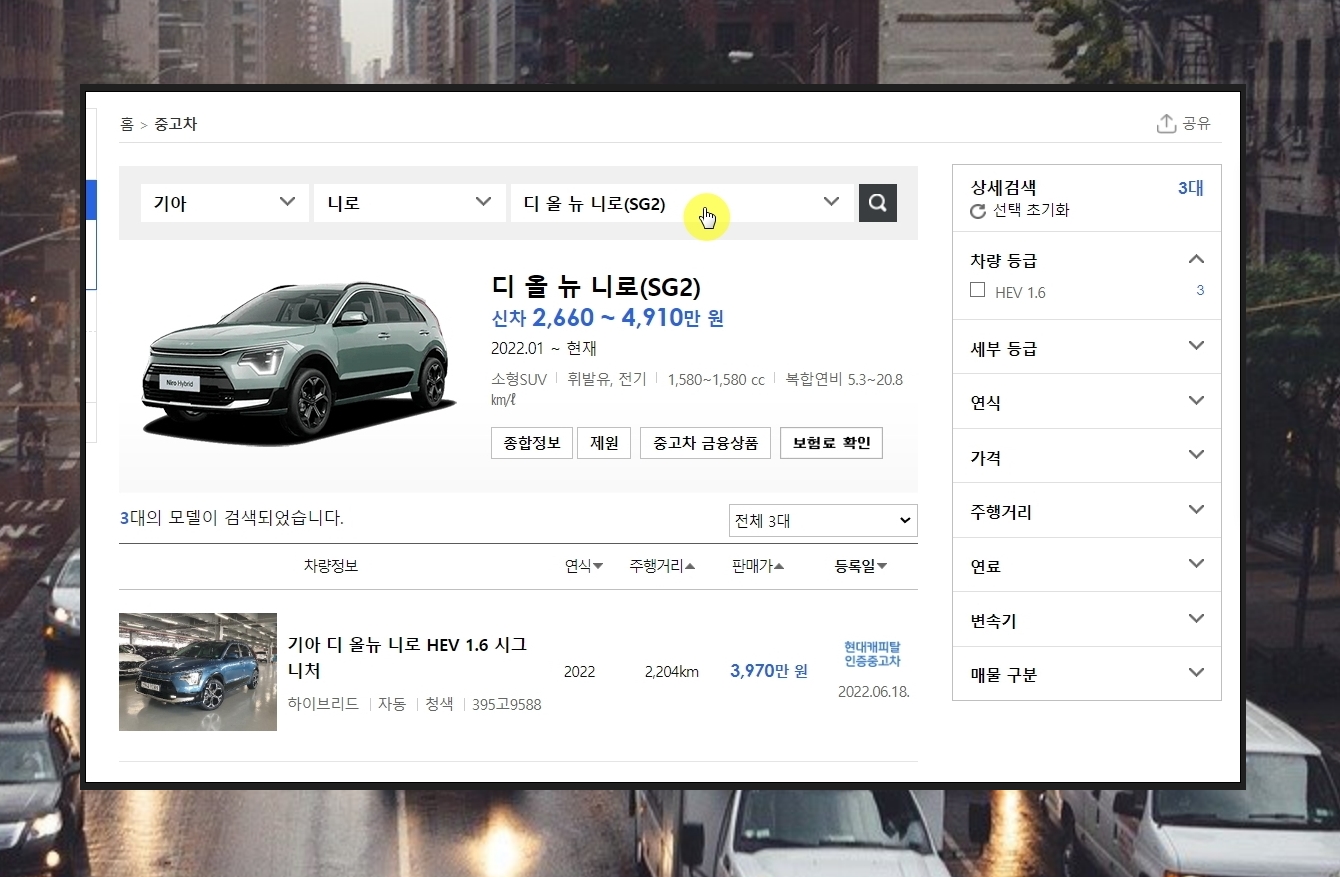Click the 보험료 확인 button
The width and height of the screenshot is (1340, 877).
[x=831, y=442]
